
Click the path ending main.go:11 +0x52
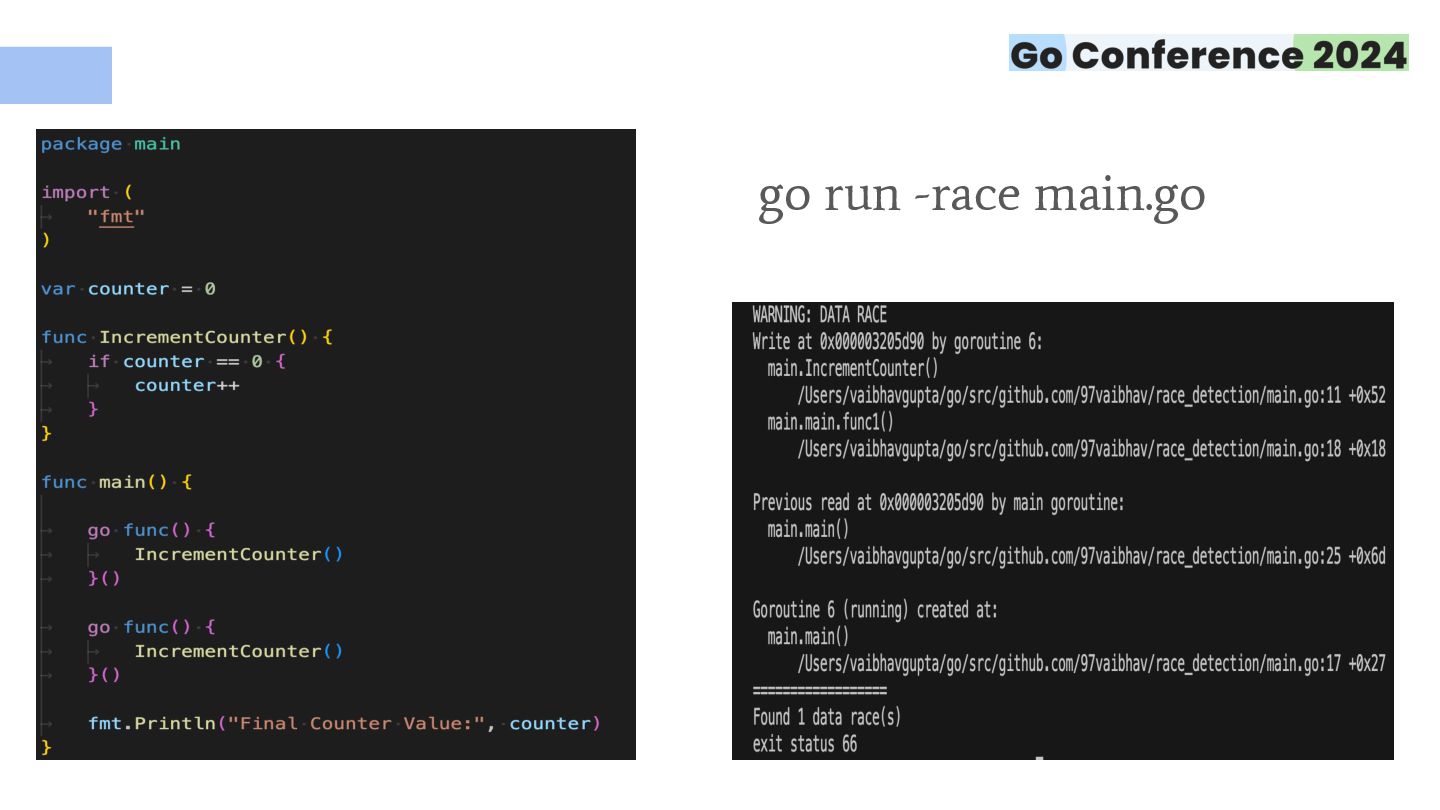pos(1091,395)
